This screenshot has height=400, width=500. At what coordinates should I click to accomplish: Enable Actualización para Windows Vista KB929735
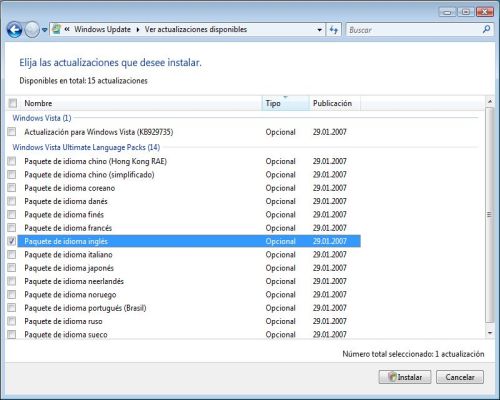pyautogui.click(x=12, y=132)
